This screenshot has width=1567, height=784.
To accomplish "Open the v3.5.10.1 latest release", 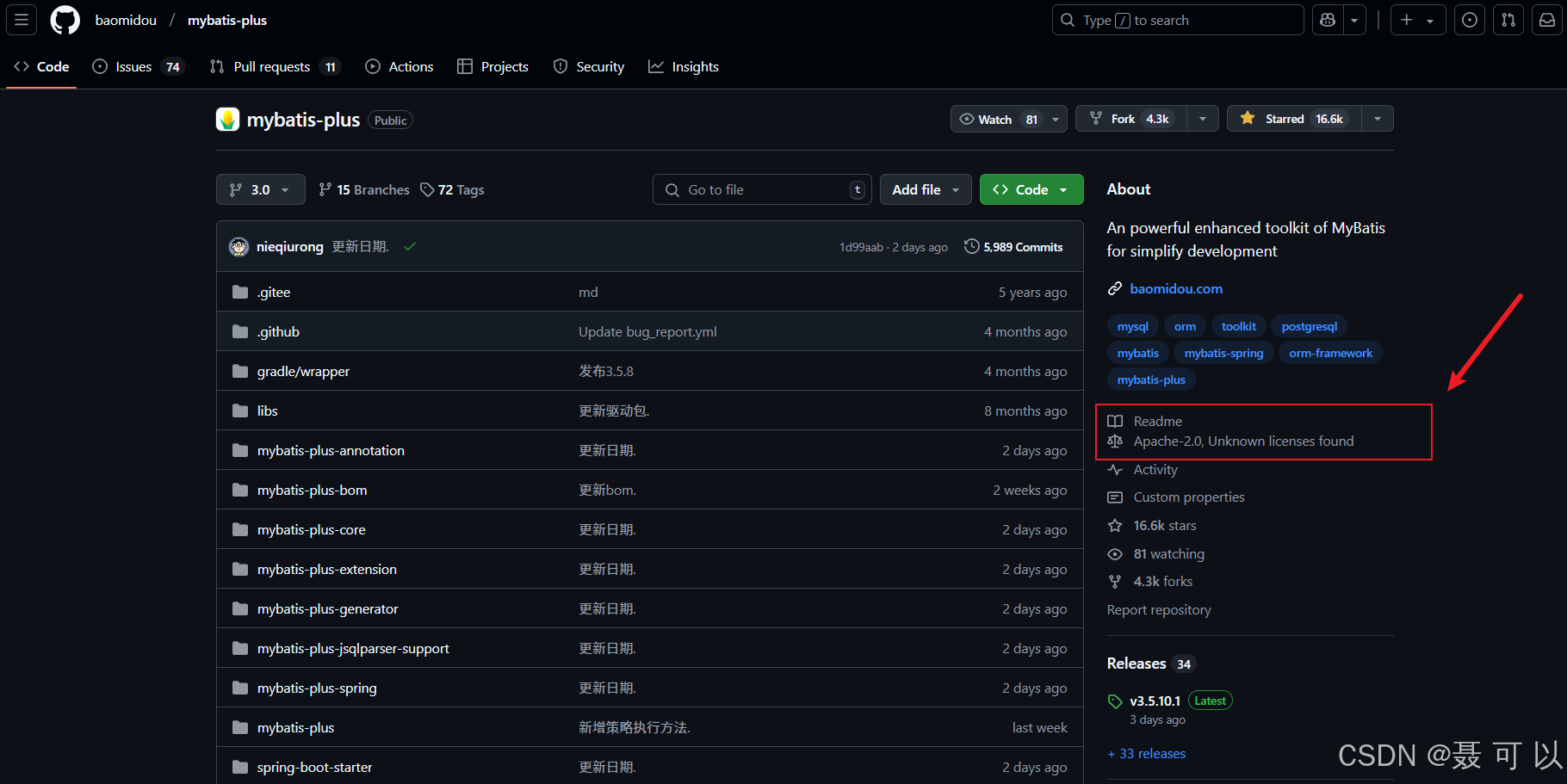I will click(1155, 701).
